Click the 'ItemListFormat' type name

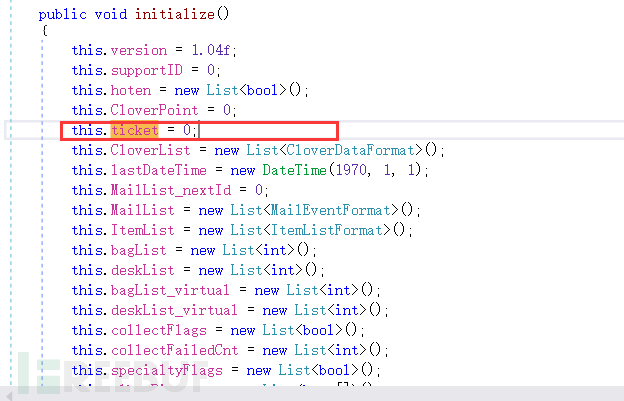[326, 230]
